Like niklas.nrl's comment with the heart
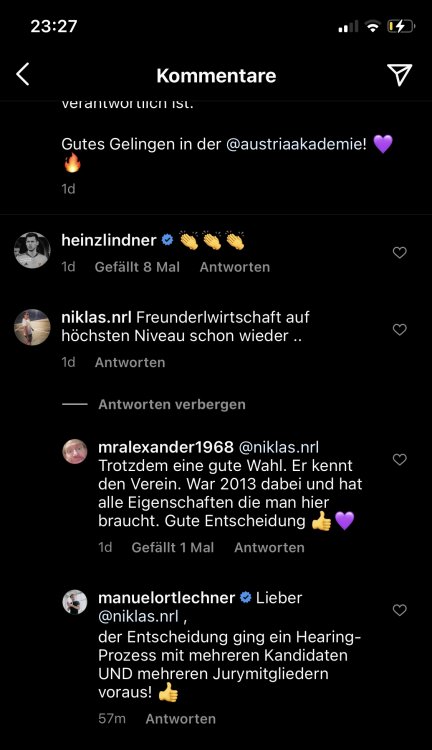Screen dimensions: 432x750 399,330
